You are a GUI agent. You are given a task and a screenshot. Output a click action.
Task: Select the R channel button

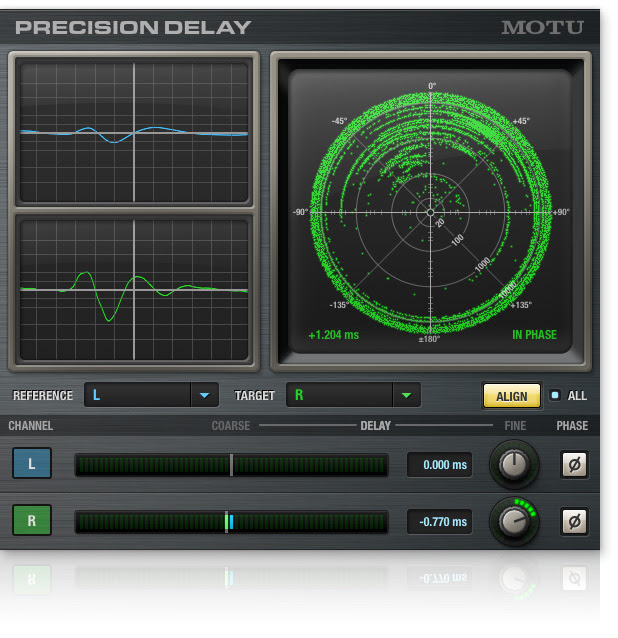click(32, 520)
